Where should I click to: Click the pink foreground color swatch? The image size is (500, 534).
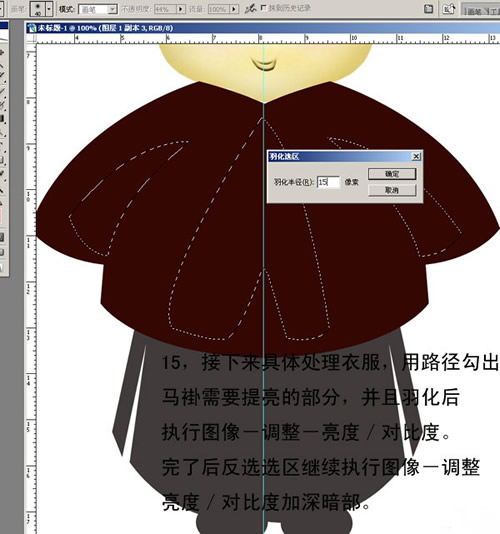pos(1,217)
